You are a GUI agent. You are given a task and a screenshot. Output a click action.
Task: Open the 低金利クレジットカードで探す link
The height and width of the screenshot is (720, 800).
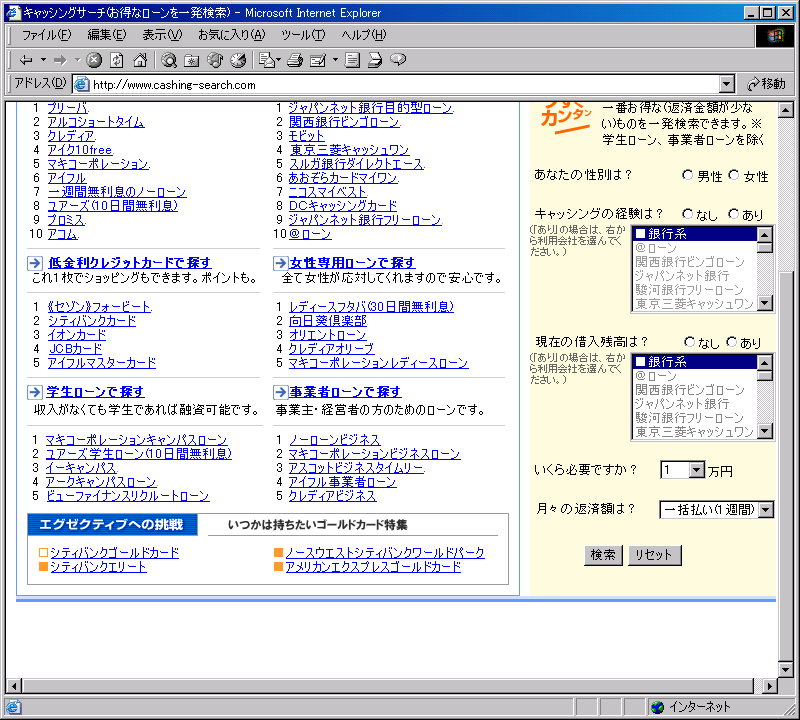130,263
